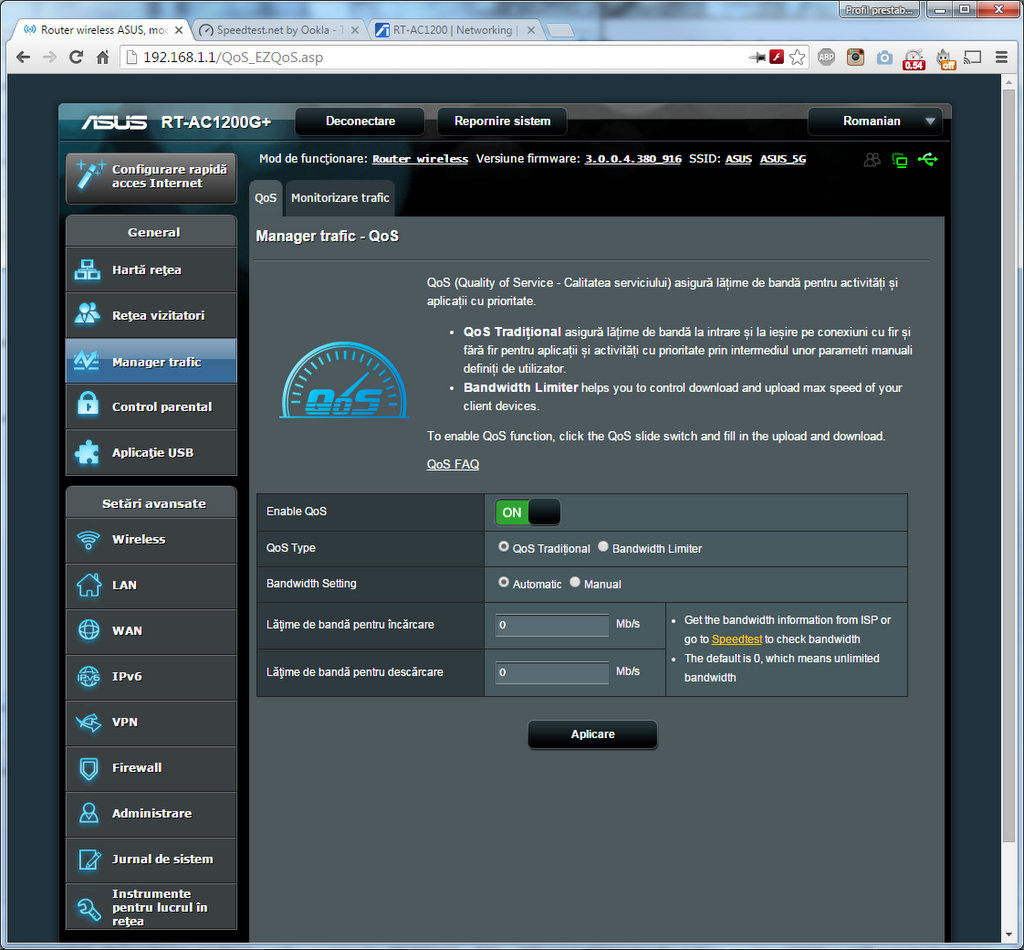
Task: Click the Aplicație USB puzzle icon
Action: [88, 453]
